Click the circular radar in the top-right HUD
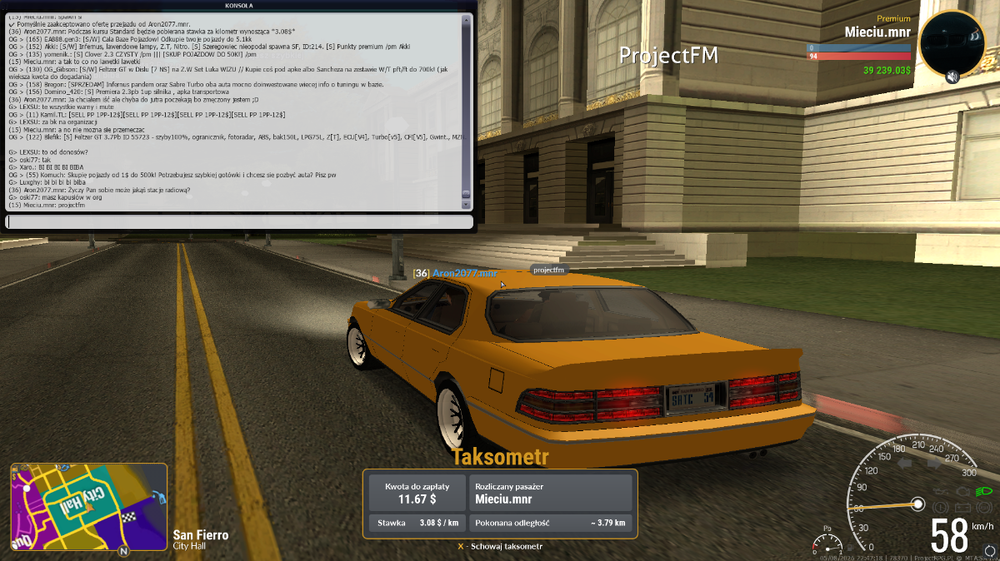 click(952, 43)
